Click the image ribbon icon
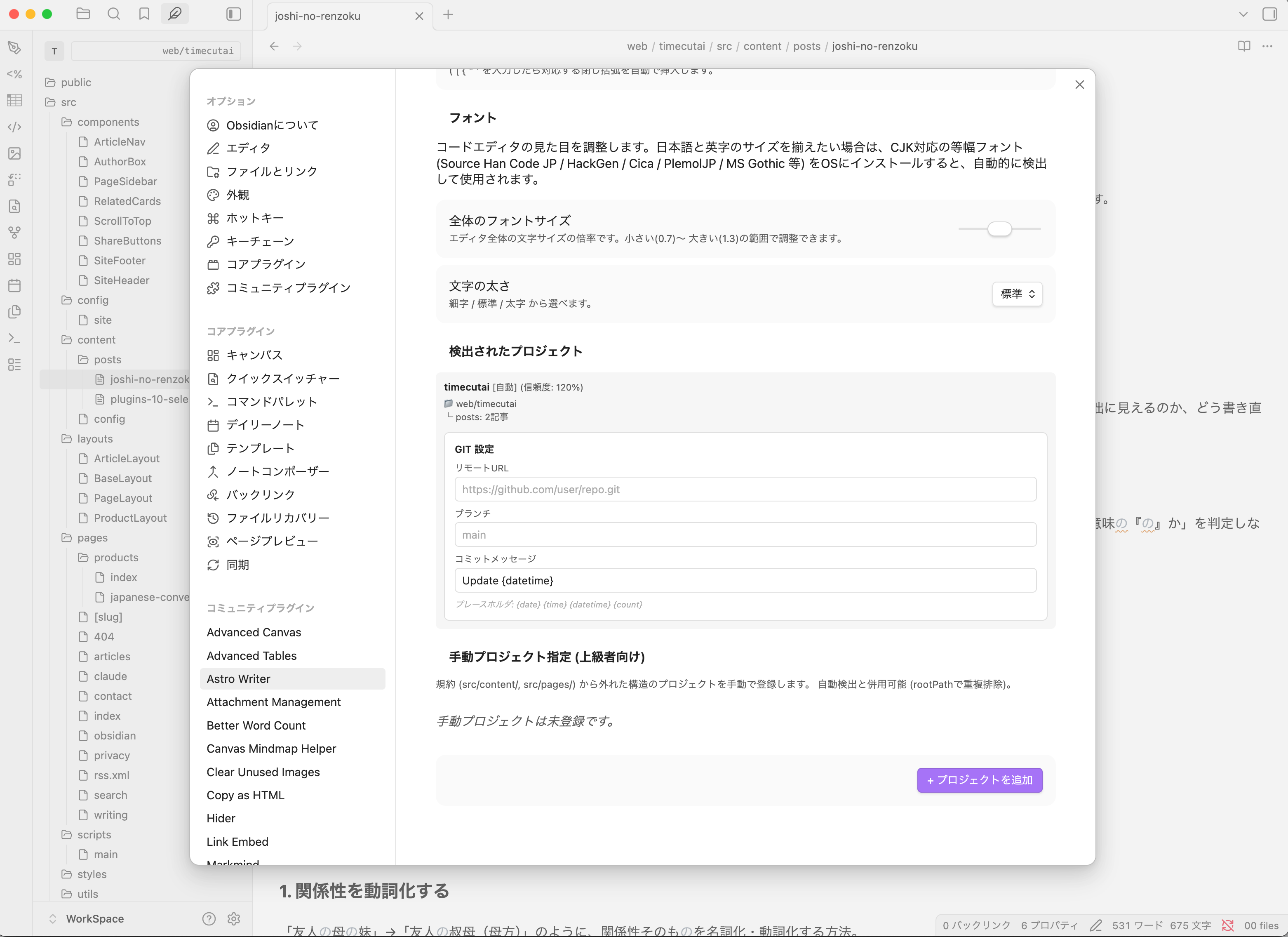This screenshot has width=1288, height=937. click(15, 153)
